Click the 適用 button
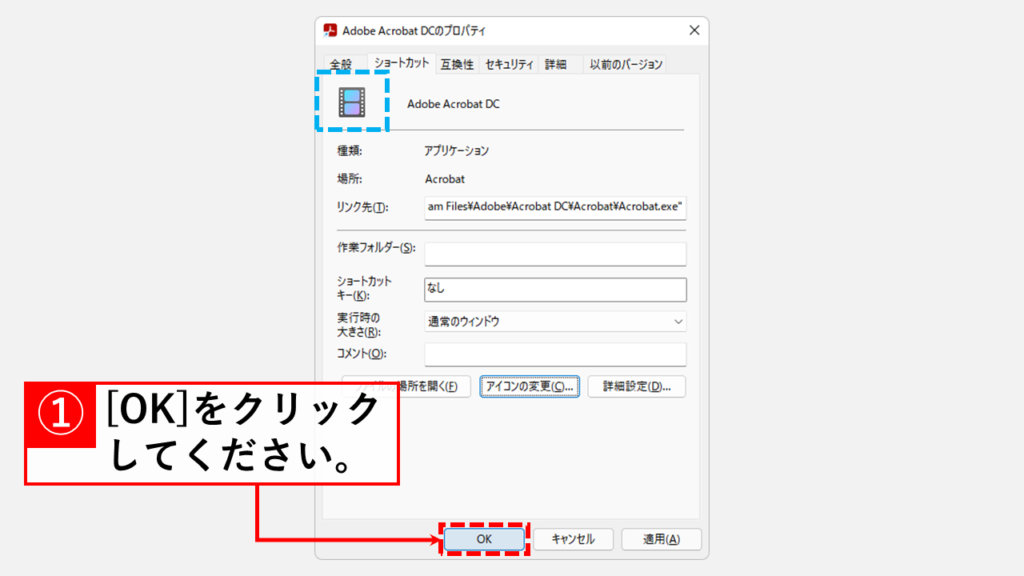The height and width of the screenshot is (576, 1024). (x=662, y=539)
